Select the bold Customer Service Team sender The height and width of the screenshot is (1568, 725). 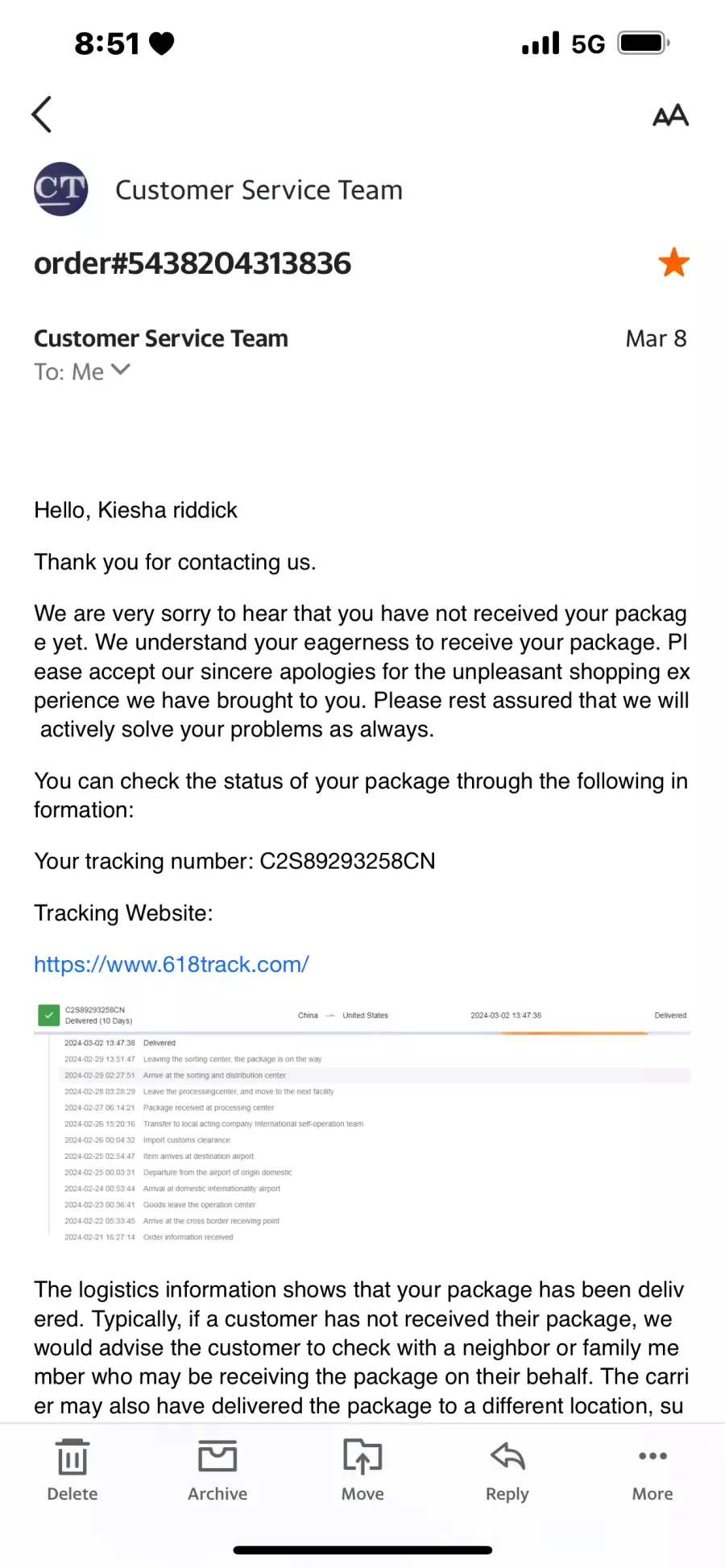(x=161, y=338)
